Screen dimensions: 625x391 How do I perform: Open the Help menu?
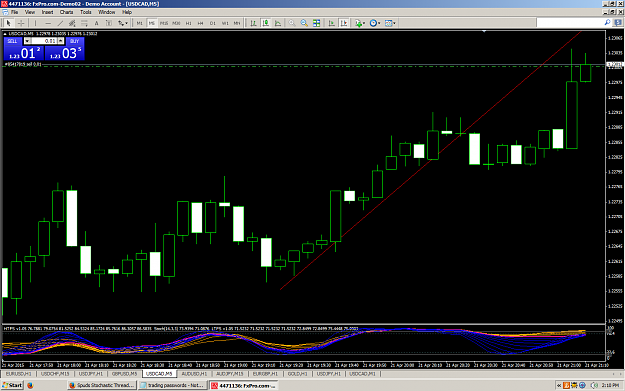click(127, 12)
